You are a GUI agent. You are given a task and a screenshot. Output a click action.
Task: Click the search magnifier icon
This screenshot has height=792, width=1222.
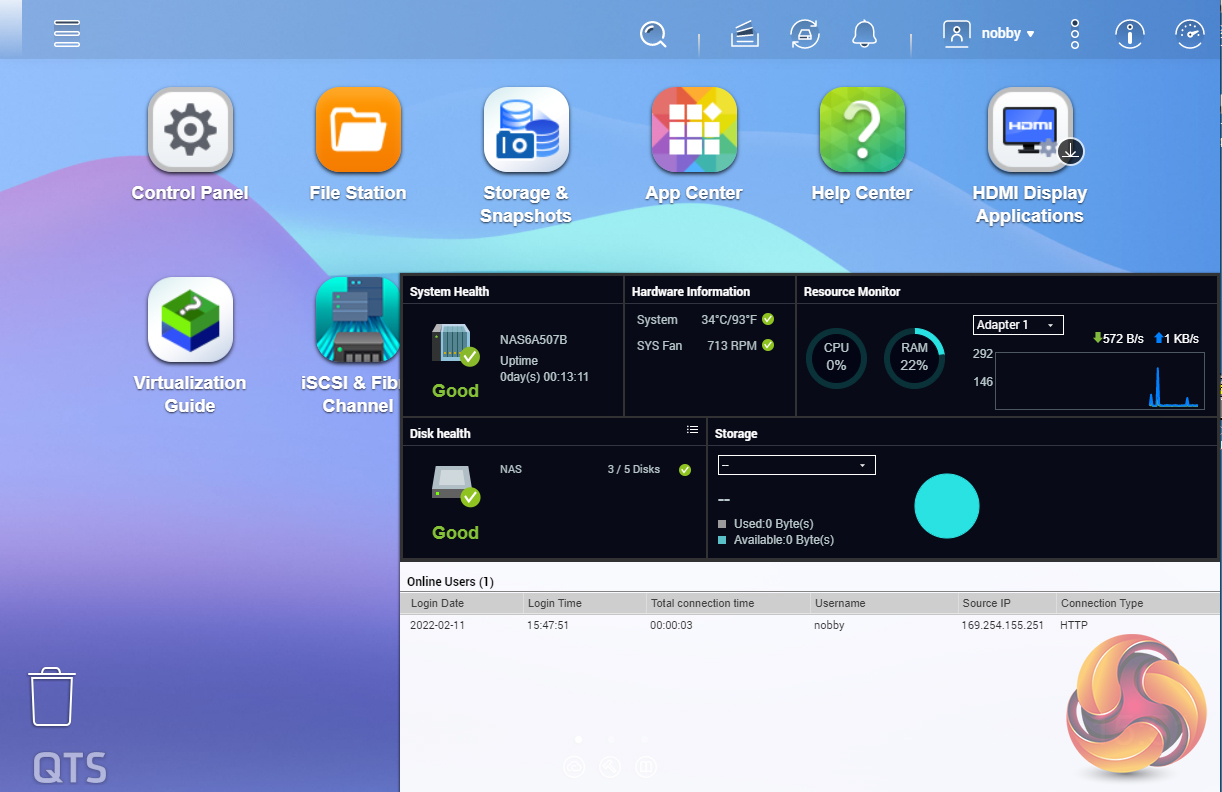click(x=653, y=35)
